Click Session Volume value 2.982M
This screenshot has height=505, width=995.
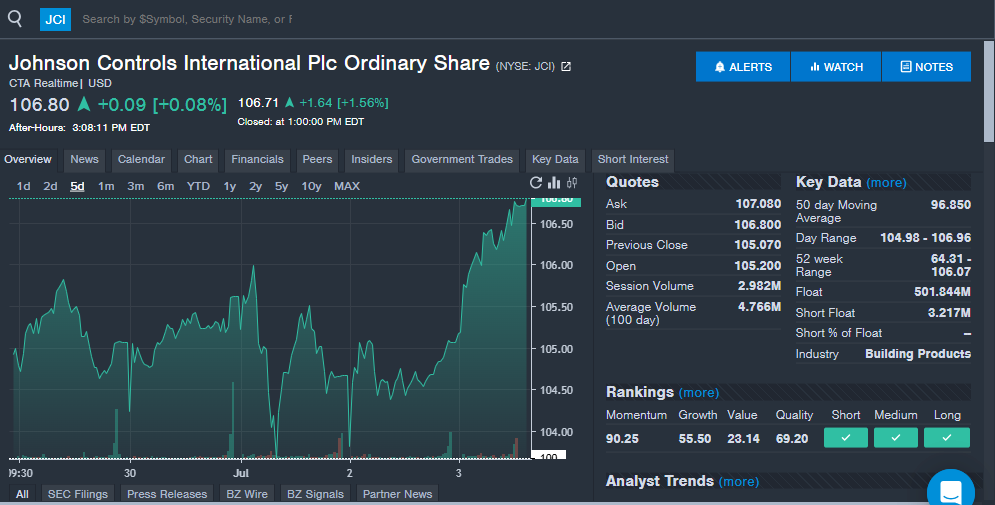pos(759,286)
